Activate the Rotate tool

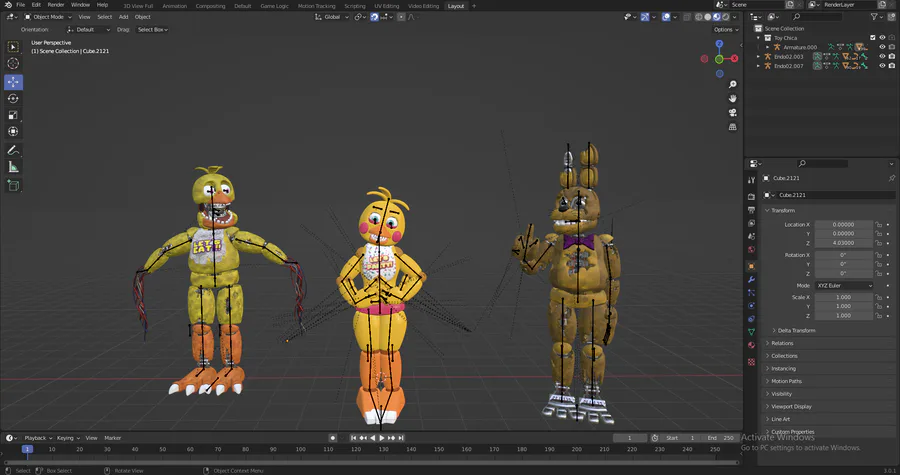(13, 99)
